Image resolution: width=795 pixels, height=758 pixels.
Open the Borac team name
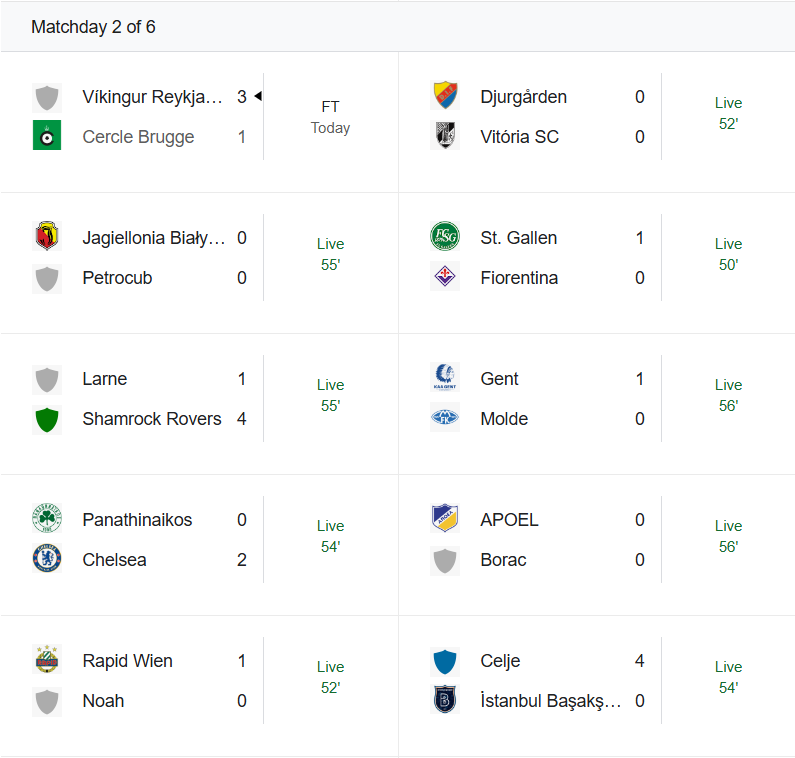click(x=503, y=560)
